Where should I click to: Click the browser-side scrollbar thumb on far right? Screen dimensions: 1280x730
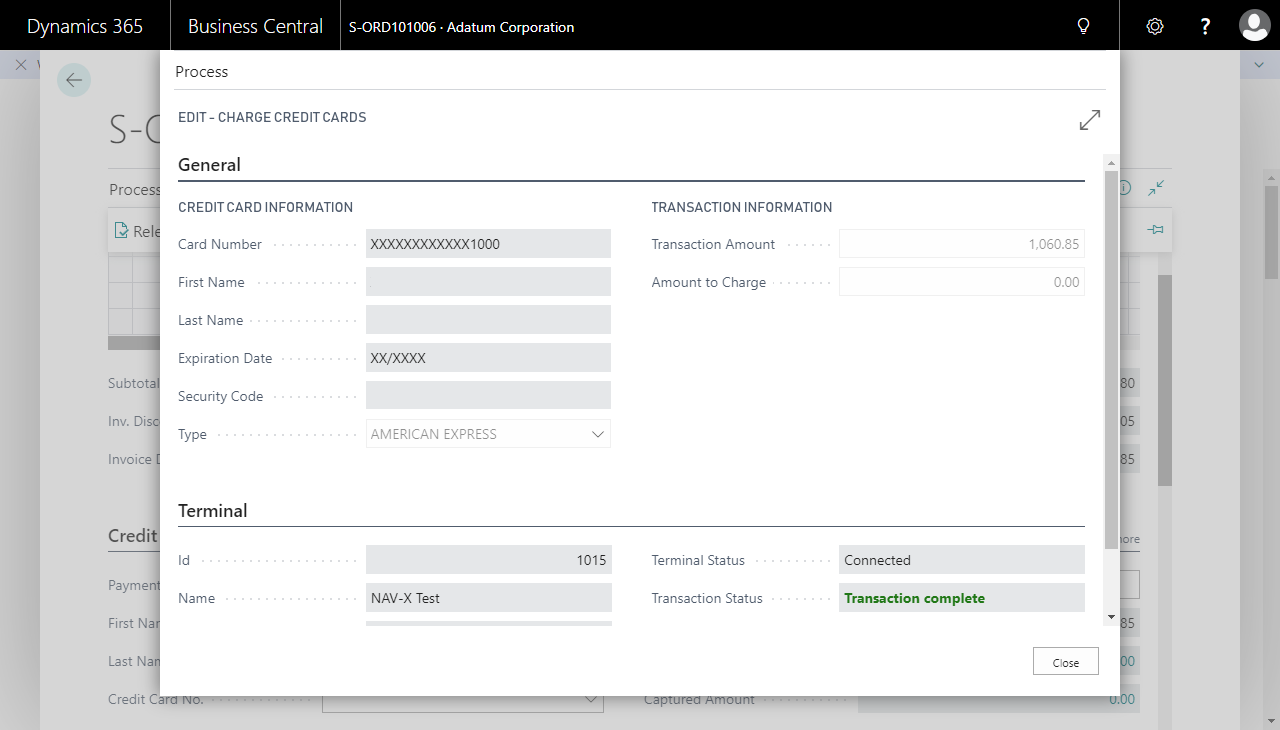click(x=1271, y=232)
